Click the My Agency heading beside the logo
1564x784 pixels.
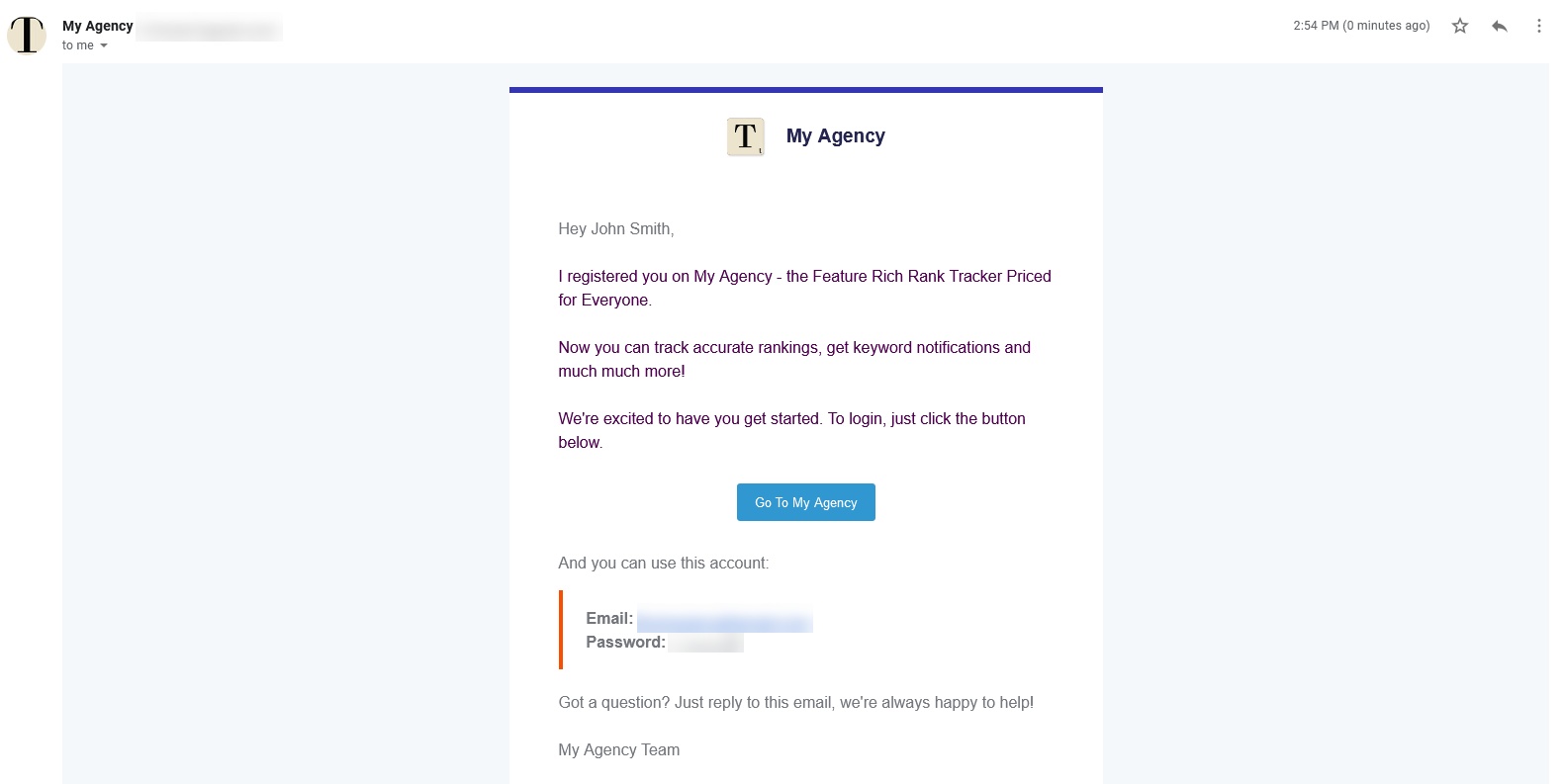(835, 136)
